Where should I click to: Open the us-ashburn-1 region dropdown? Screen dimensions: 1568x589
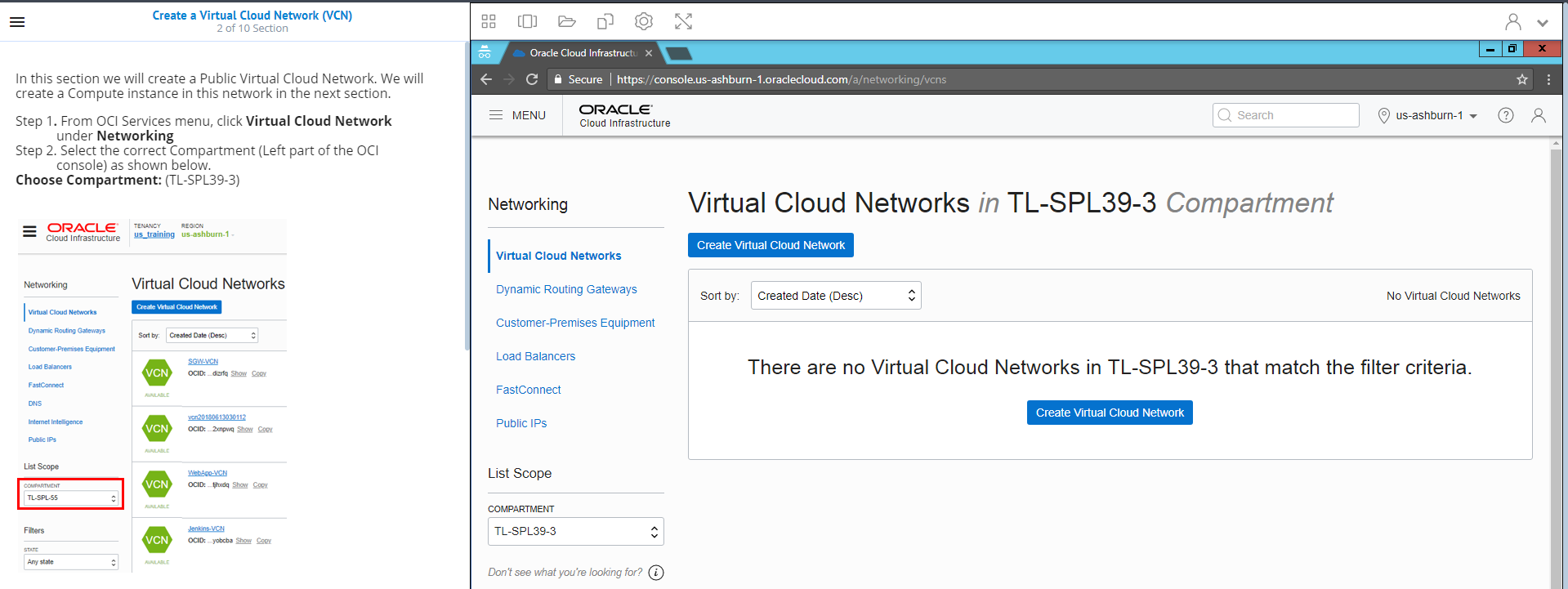coord(1436,115)
